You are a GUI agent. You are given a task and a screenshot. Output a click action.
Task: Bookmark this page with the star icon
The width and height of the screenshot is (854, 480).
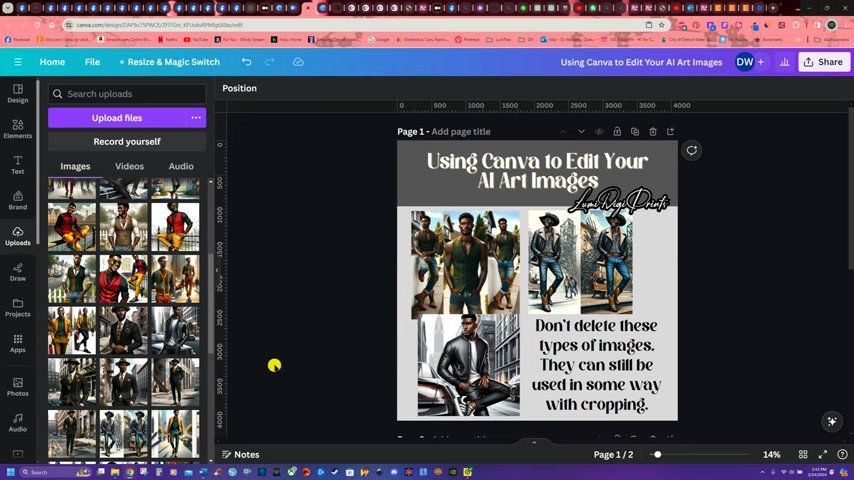coord(661,25)
